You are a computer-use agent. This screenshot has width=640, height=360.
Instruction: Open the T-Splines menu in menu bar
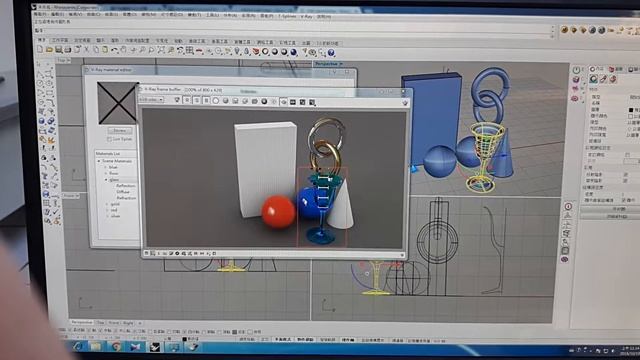click(287, 16)
